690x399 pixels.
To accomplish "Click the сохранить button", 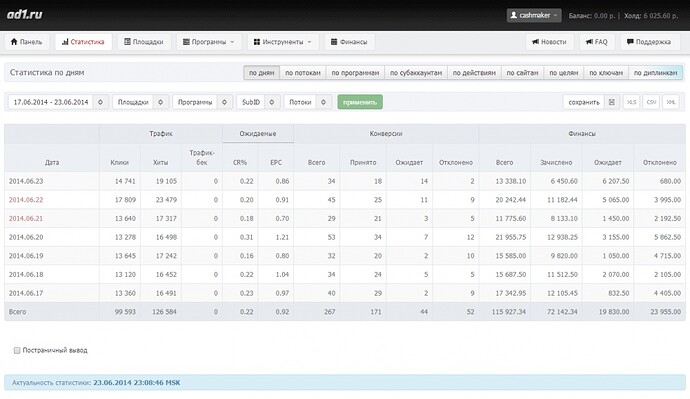I will 584,102.
